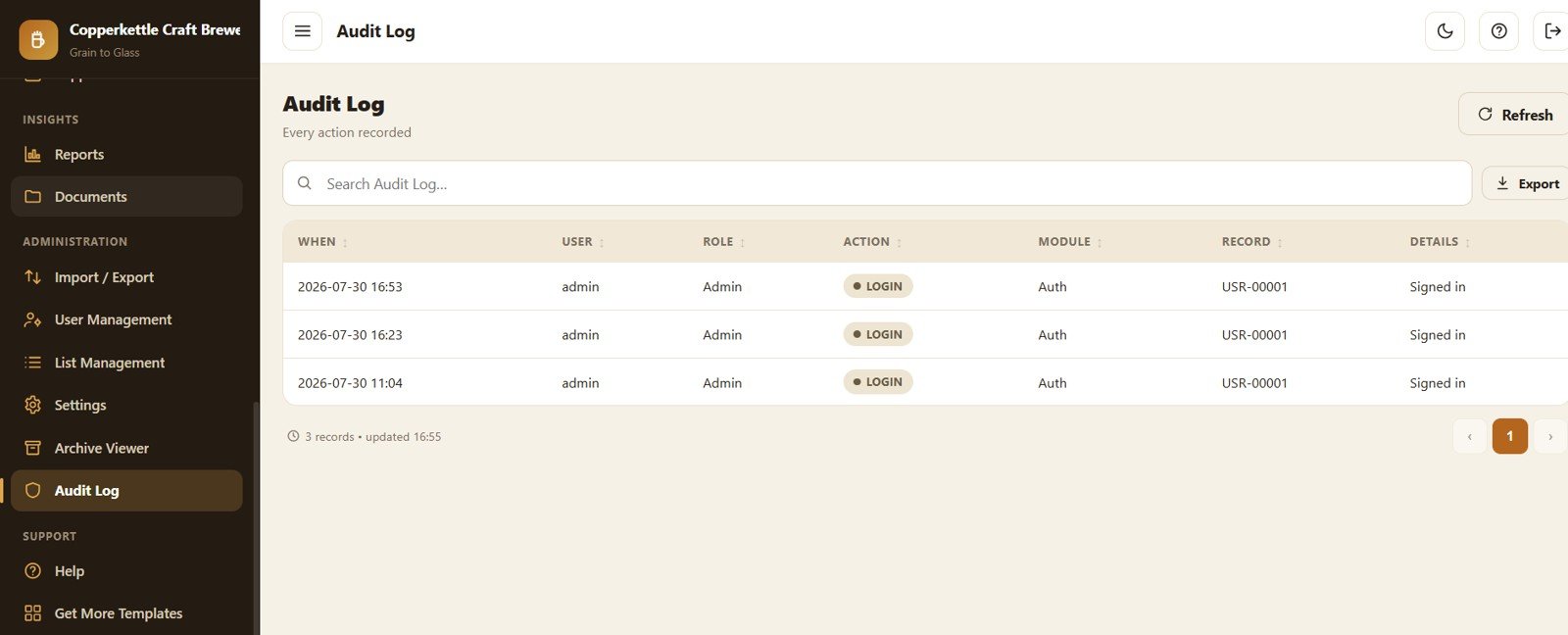Click LOGIN badge in 16:23 row
1568x635 pixels.
tap(878, 334)
